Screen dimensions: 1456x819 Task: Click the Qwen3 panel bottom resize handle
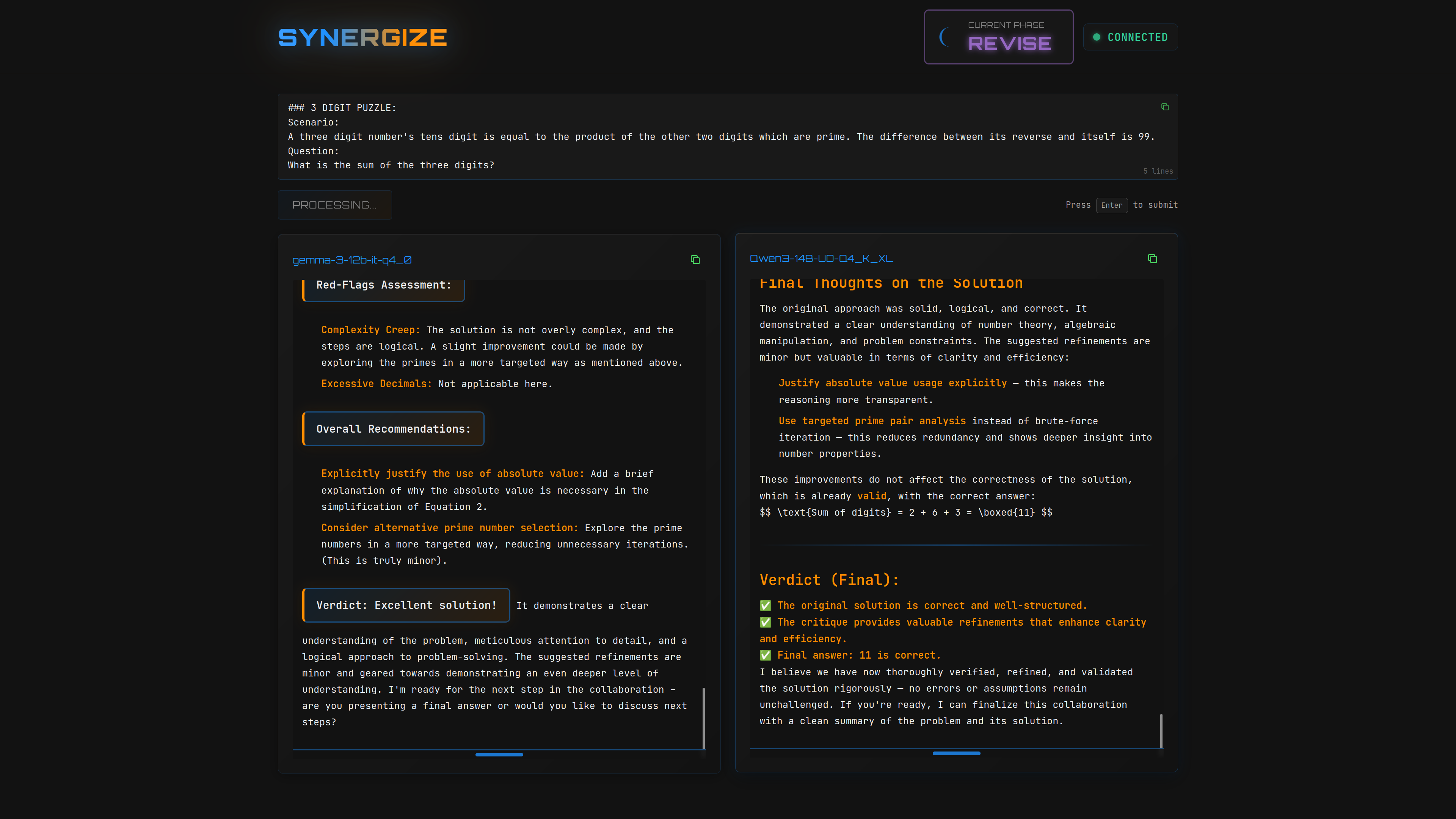(956, 753)
